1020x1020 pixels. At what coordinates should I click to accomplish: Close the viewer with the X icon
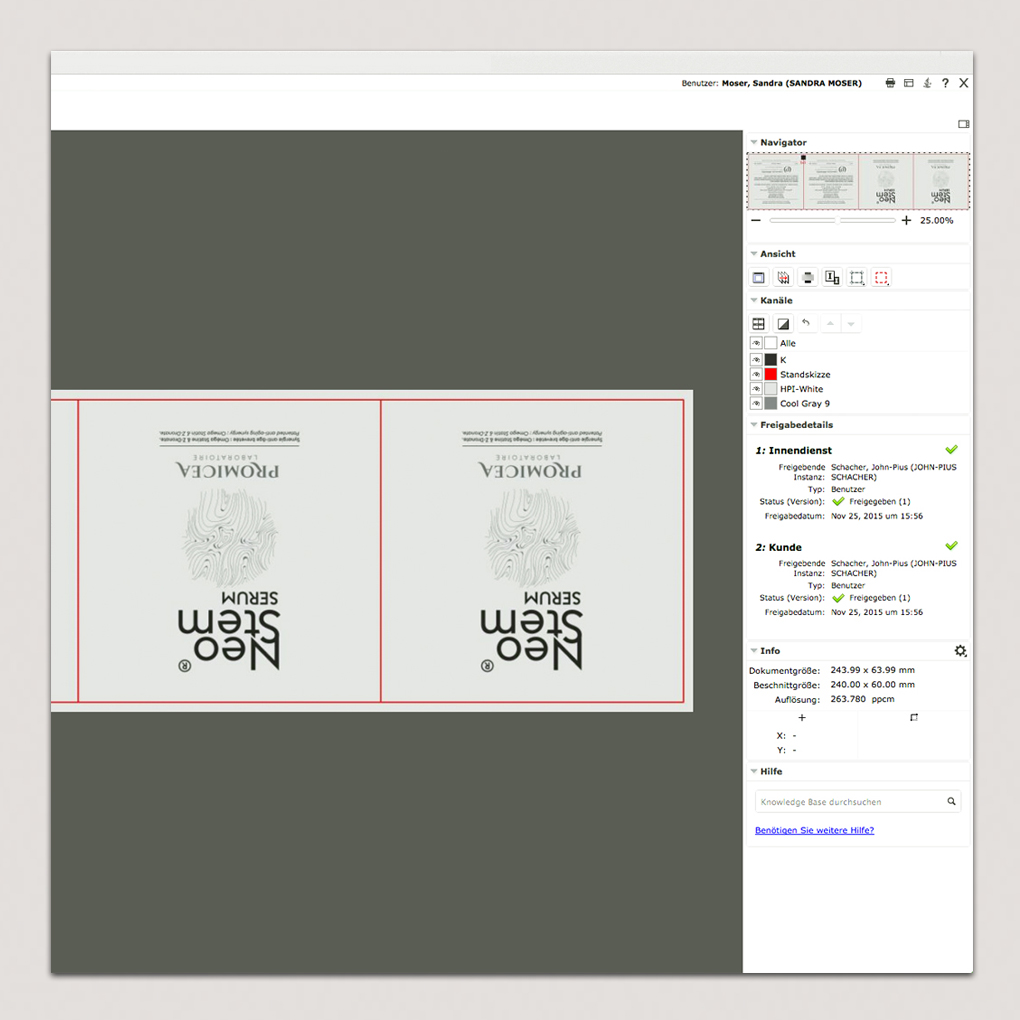click(963, 83)
